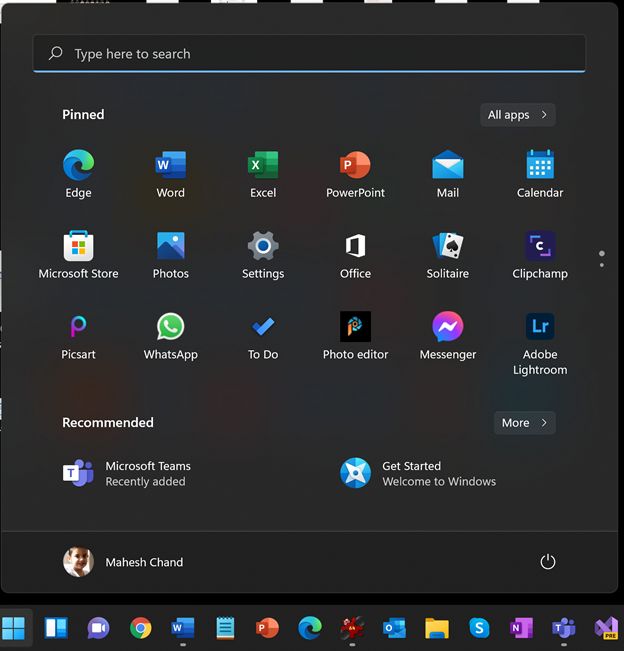Screen dimensions: 624x651
Task: Open the Edge pinned app
Action: click(x=78, y=174)
